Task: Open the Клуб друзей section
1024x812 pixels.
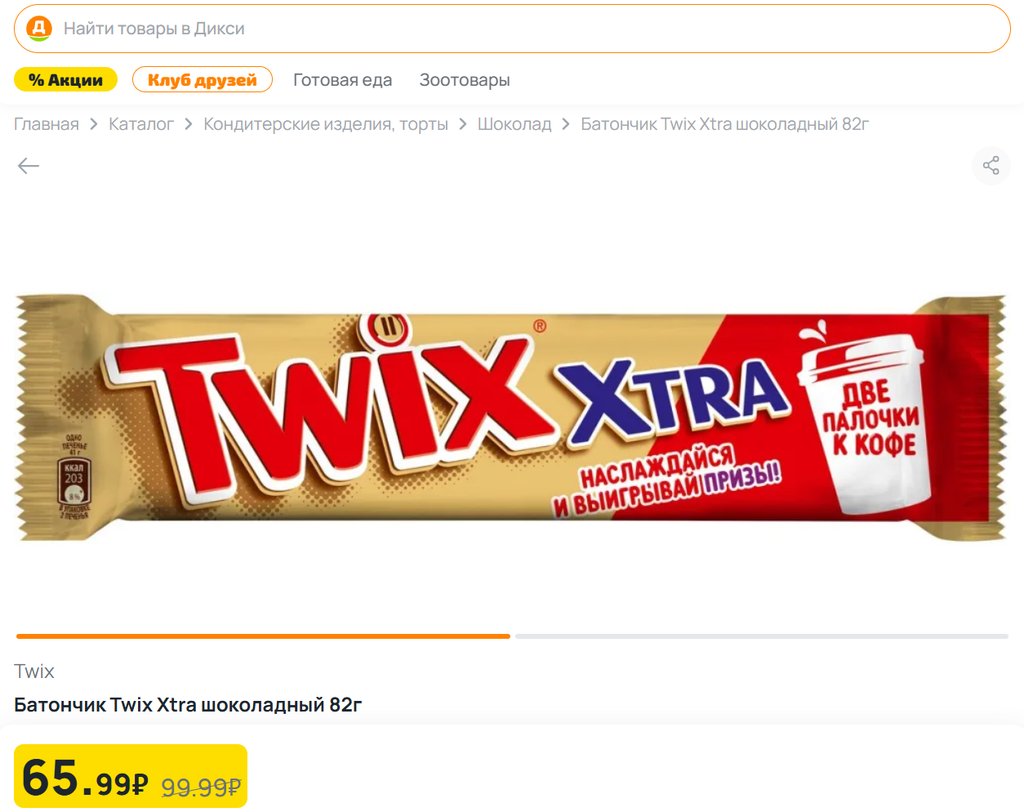Action: [x=202, y=80]
